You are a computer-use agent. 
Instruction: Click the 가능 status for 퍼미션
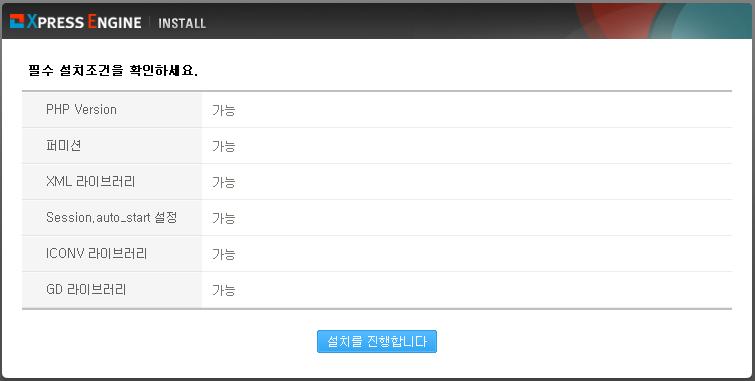point(223,146)
